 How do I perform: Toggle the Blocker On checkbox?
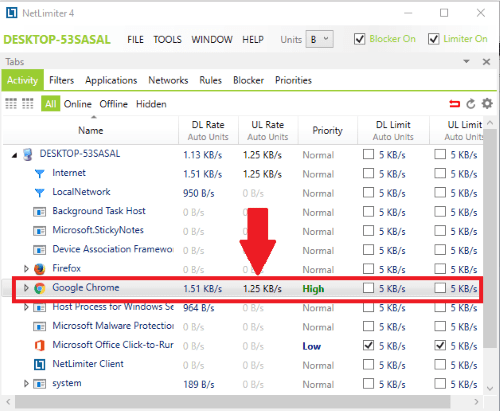tap(359, 39)
